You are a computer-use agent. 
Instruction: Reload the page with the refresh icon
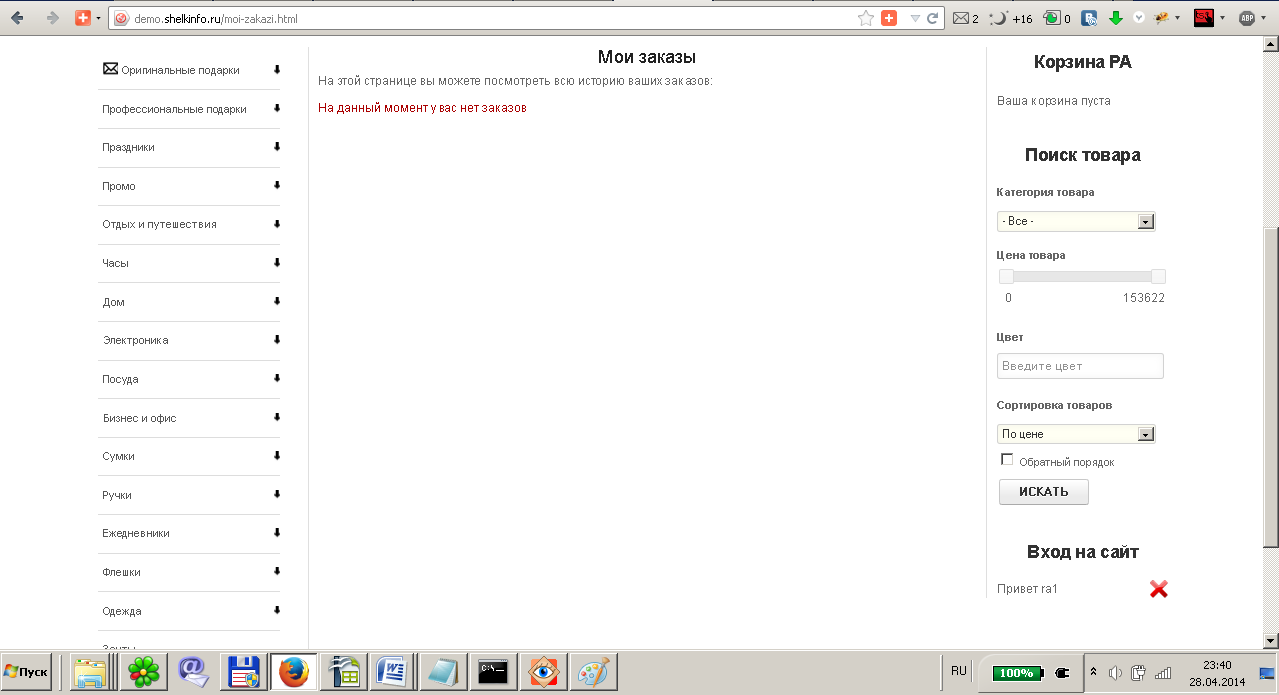click(932, 18)
